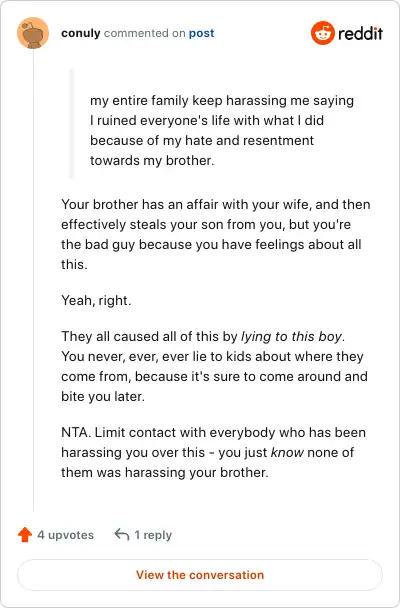Click the paragraph starting 'Your brother has an affair'
400x608 pixels.
[x=216, y=234]
